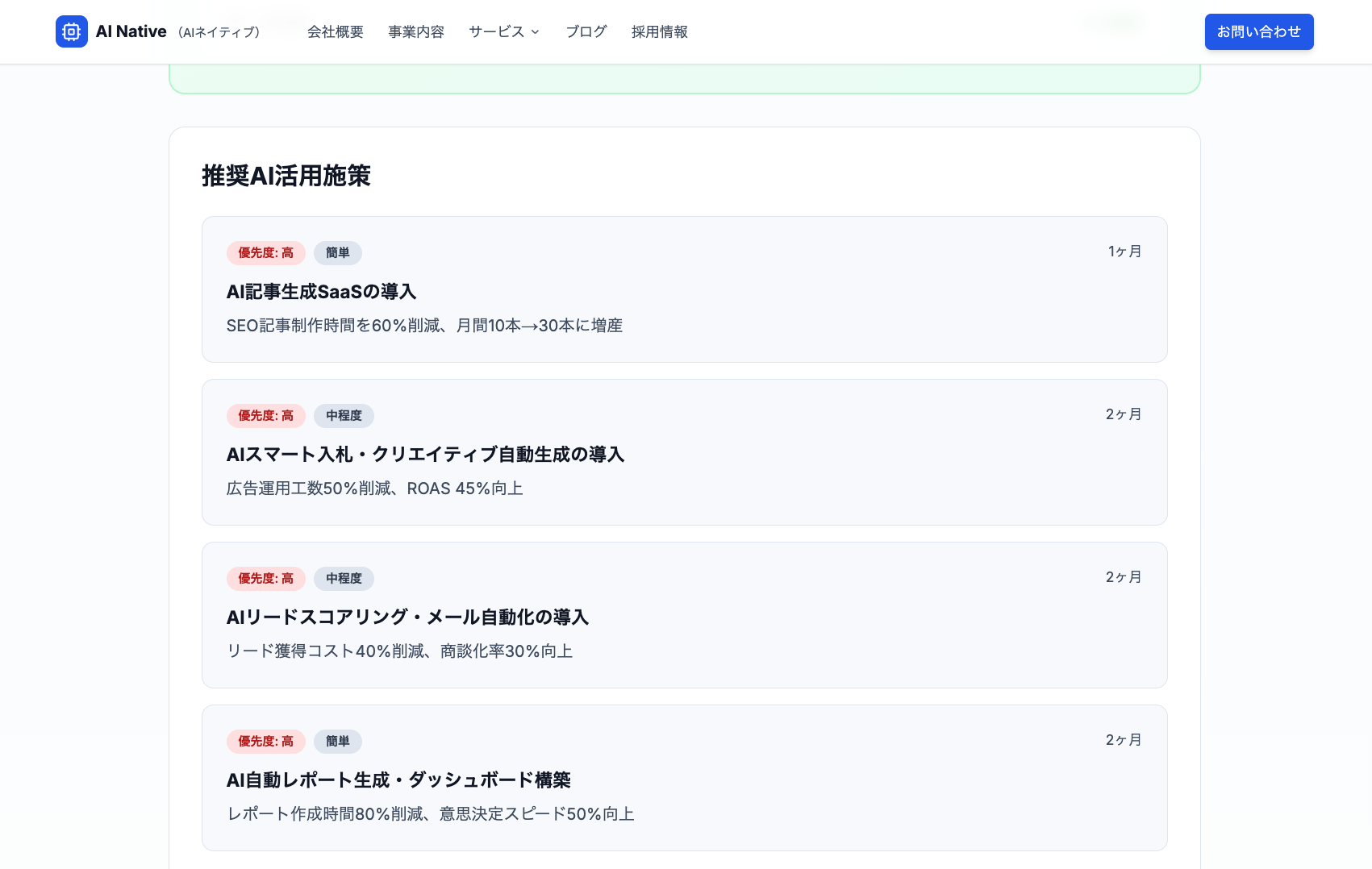Image resolution: width=1372 pixels, height=869 pixels.
Task: Click the 1ヶ月 duration label
Action: 1124,251
